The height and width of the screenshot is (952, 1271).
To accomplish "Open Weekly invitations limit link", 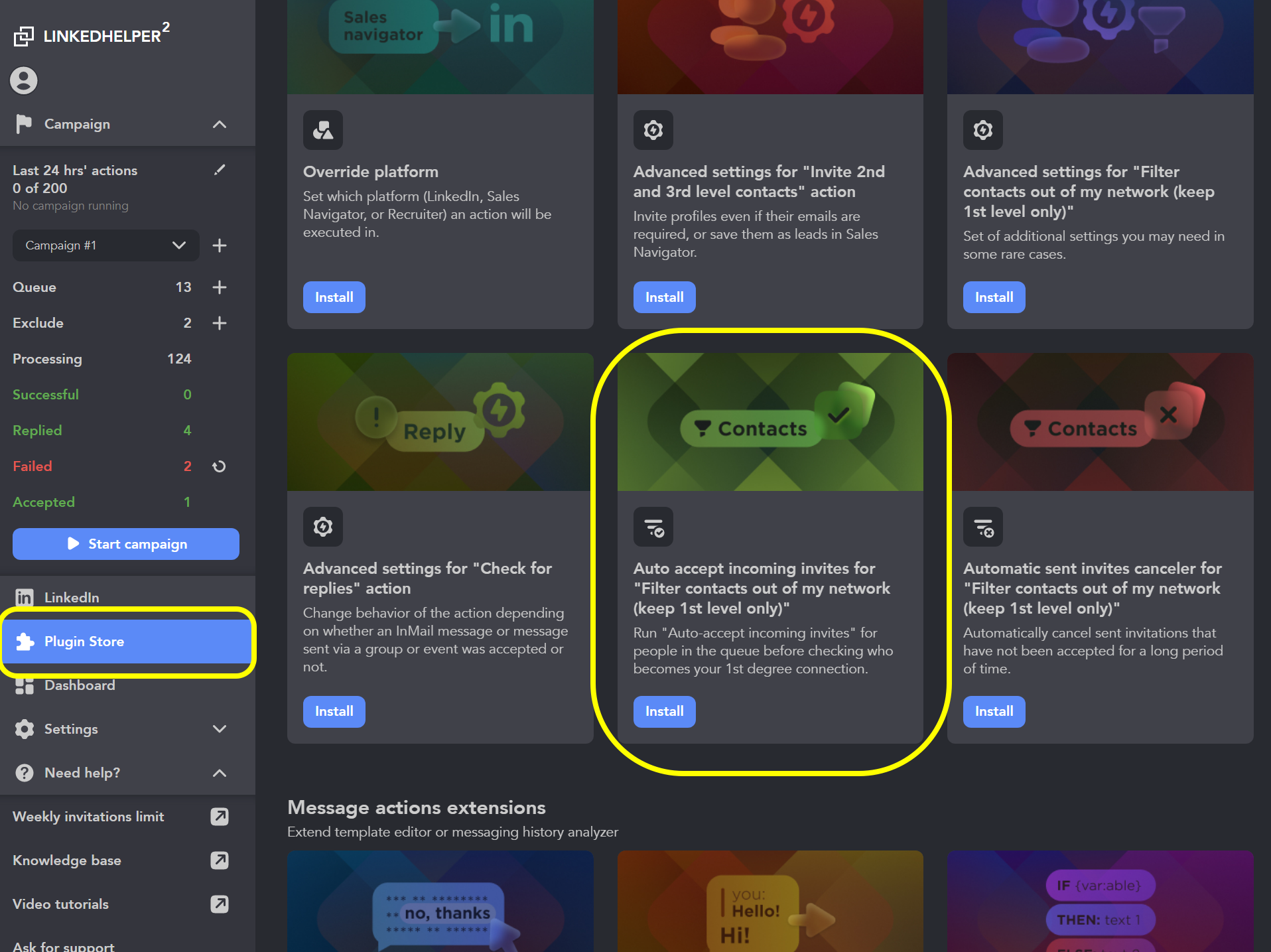I will pos(88,817).
